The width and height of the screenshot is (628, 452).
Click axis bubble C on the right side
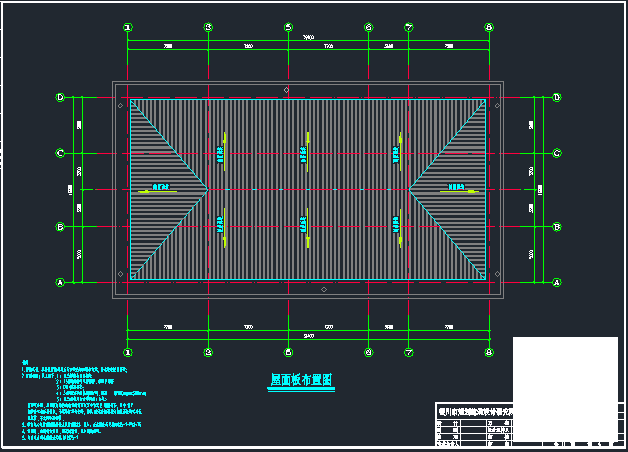pyautogui.click(x=556, y=153)
